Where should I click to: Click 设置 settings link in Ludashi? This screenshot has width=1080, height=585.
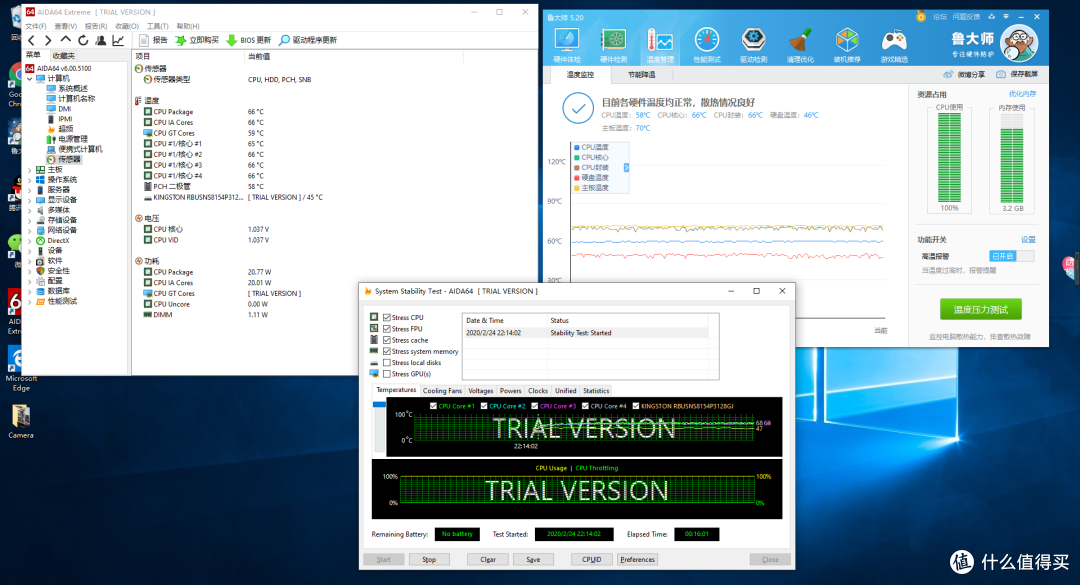1028,240
